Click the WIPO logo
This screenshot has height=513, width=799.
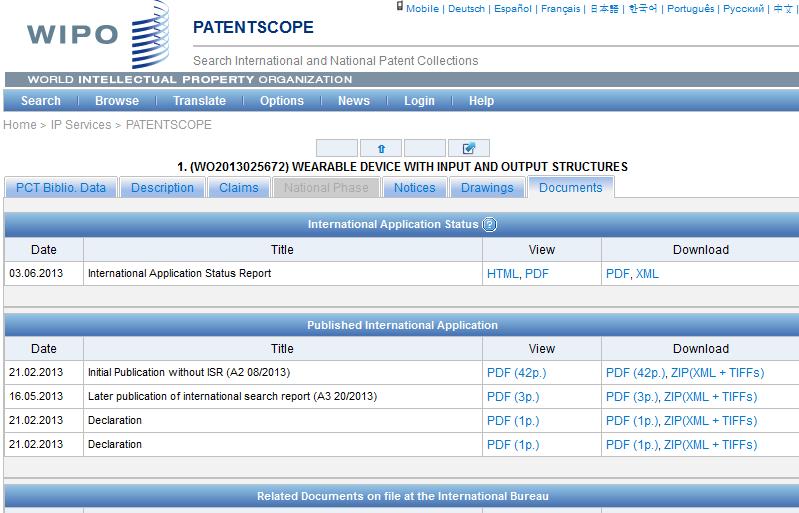[98, 34]
